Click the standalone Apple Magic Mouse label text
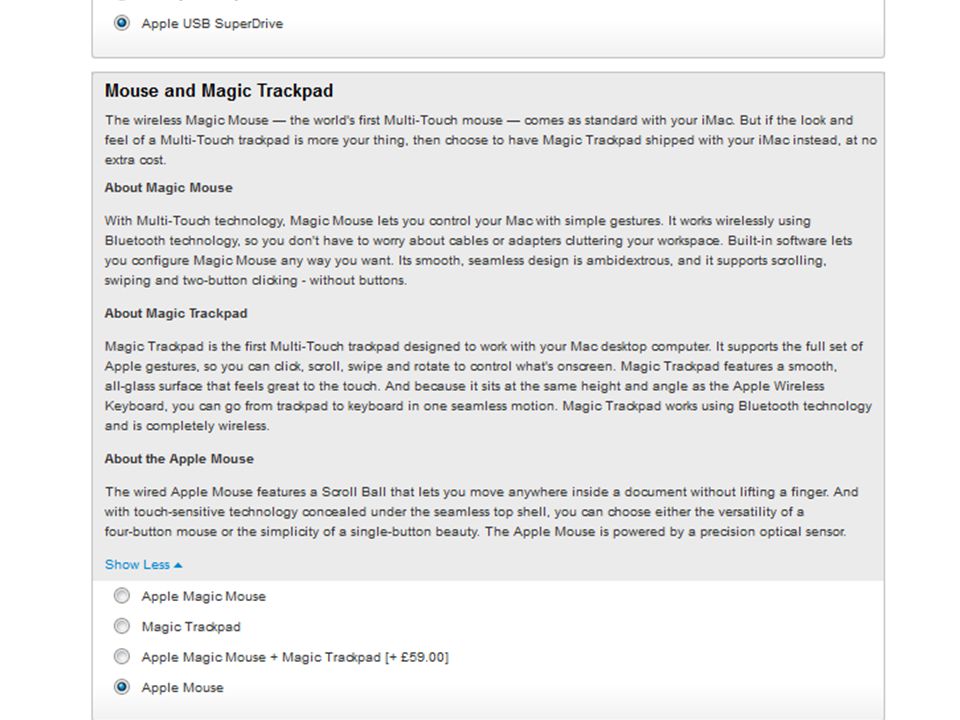This screenshot has width=960, height=720. [204, 596]
